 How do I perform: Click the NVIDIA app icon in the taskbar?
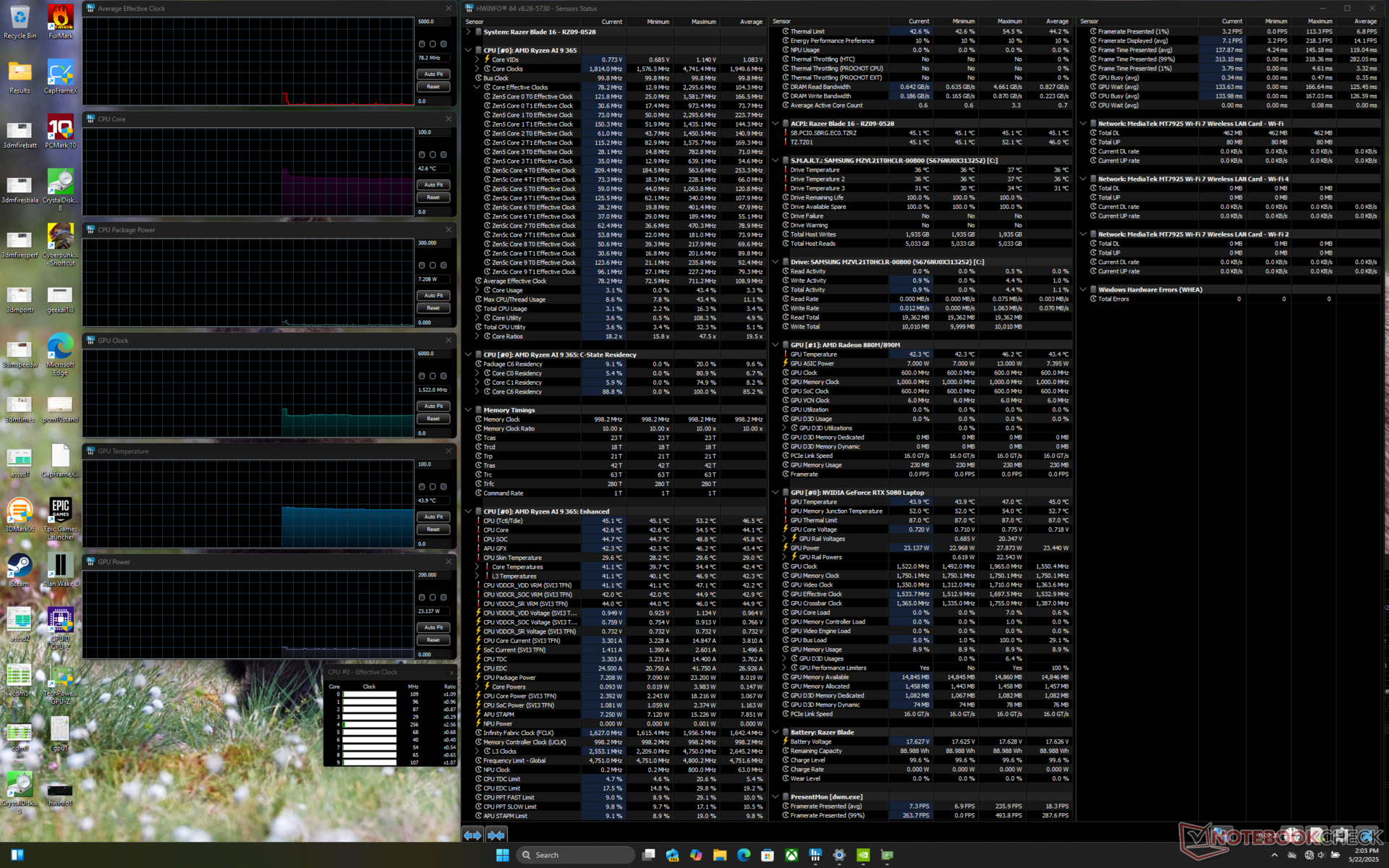coord(863,855)
